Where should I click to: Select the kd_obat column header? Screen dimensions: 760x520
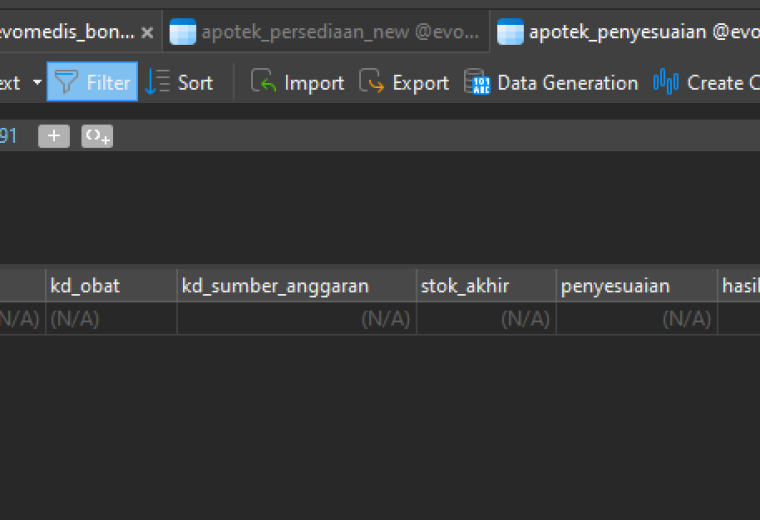(111, 285)
